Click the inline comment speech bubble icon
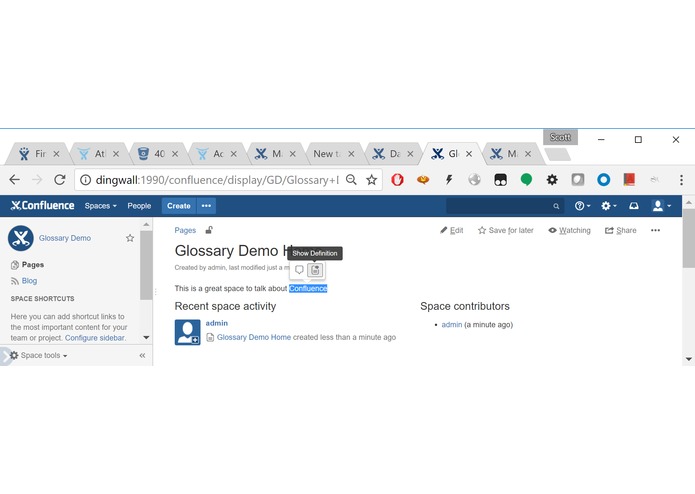 [299, 270]
